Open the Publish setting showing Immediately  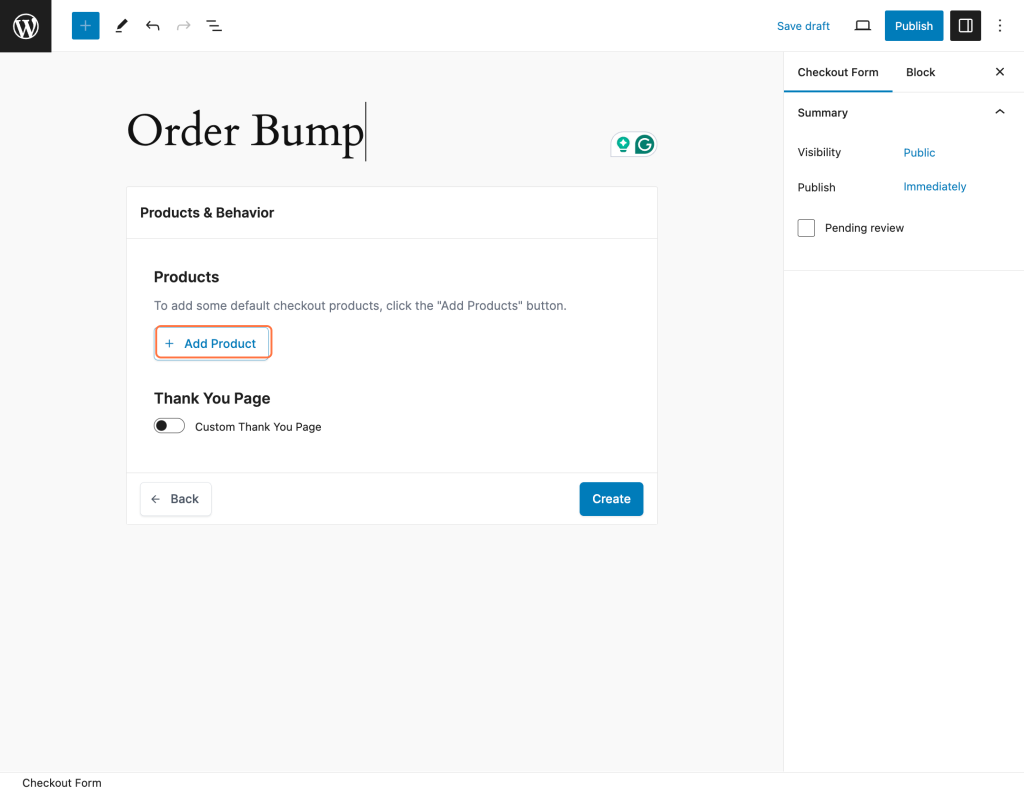point(934,187)
